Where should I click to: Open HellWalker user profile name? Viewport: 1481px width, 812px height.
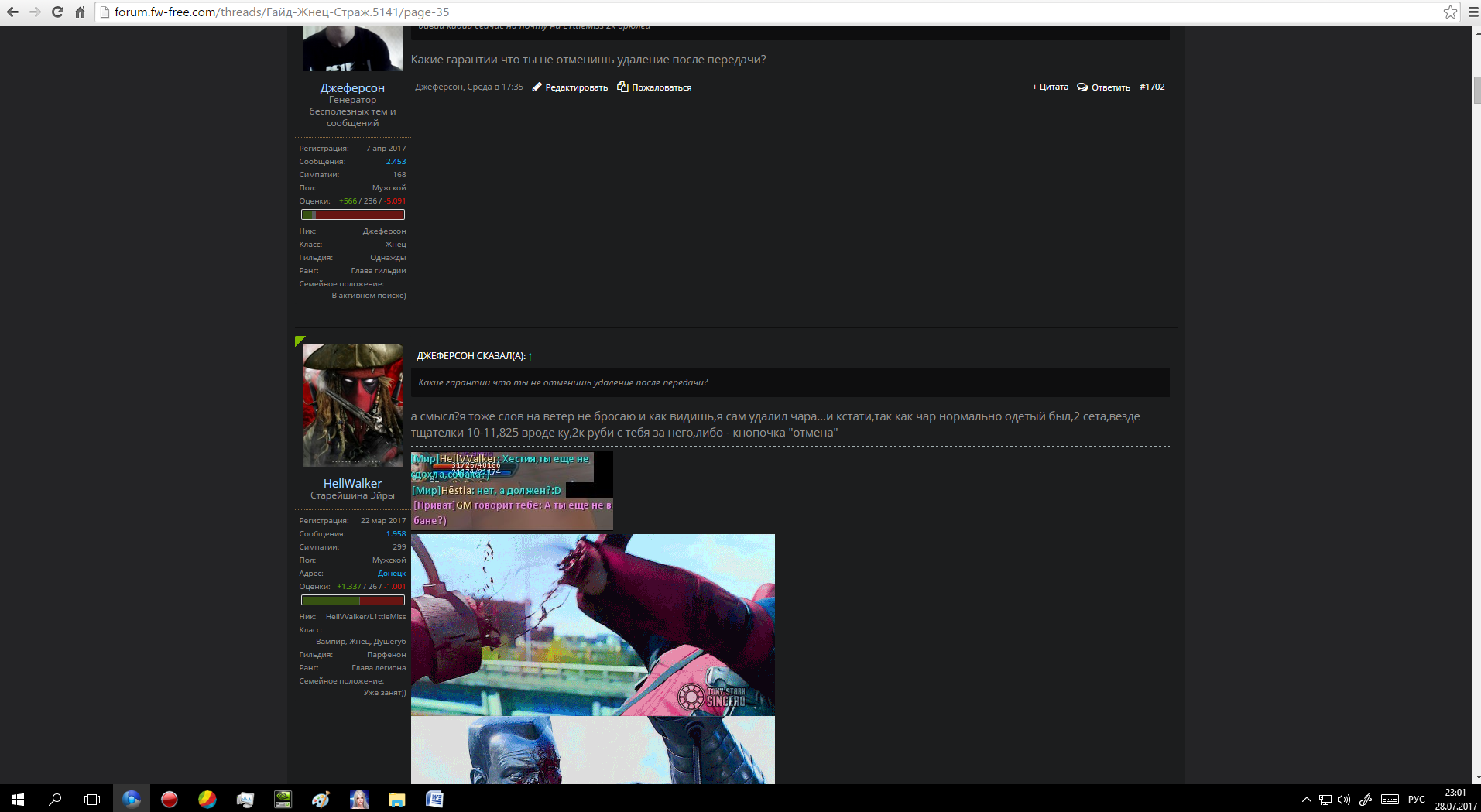coord(352,484)
